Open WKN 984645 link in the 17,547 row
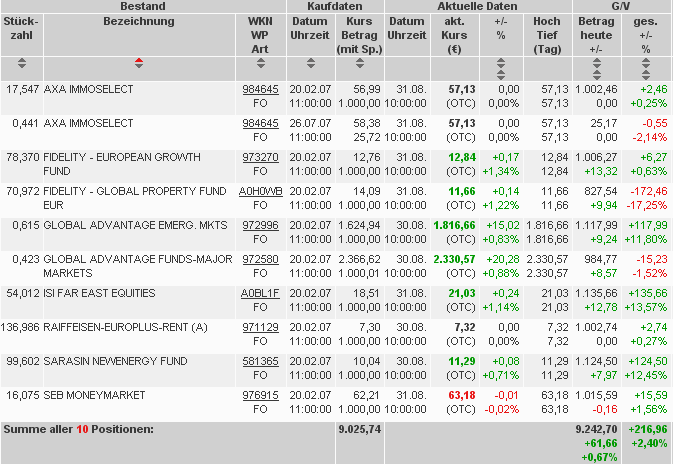 [x=260, y=89]
